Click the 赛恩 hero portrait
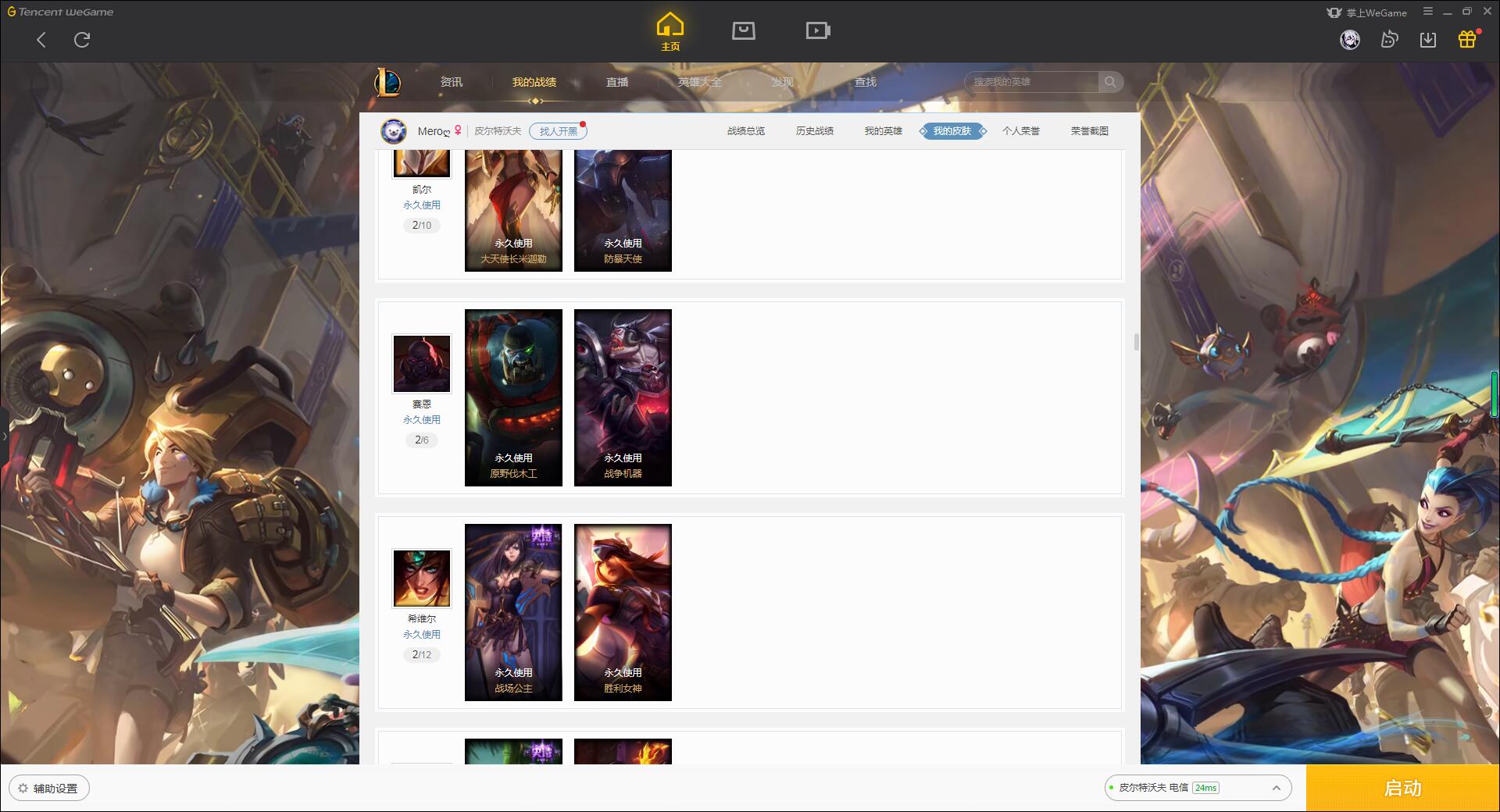This screenshot has width=1500, height=812. [422, 364]
